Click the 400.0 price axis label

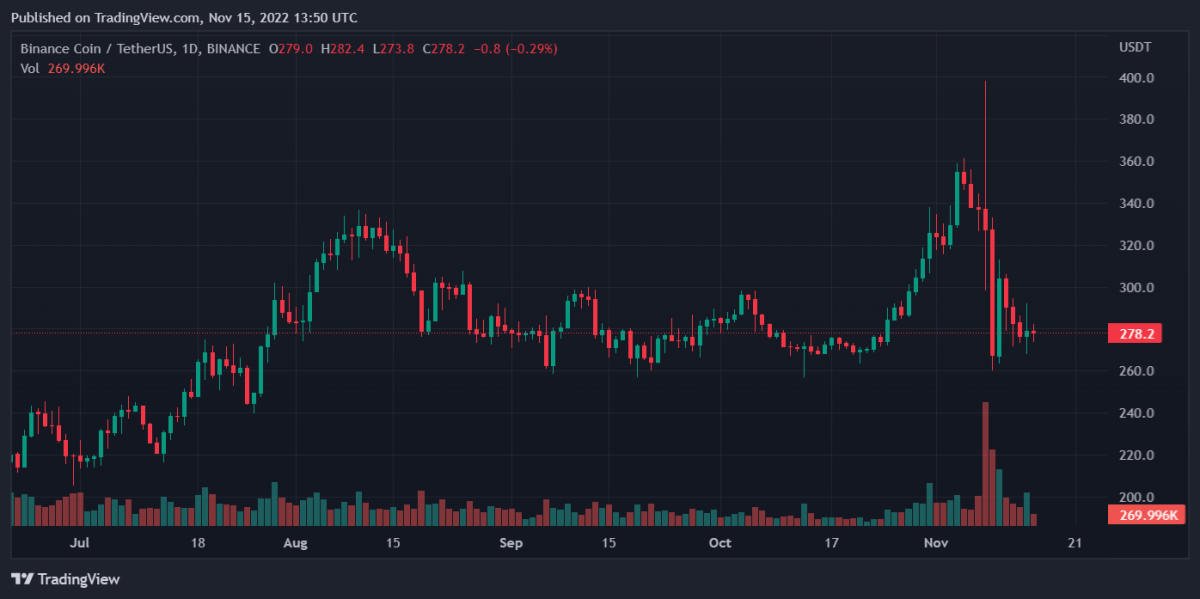coord(1137,78)
